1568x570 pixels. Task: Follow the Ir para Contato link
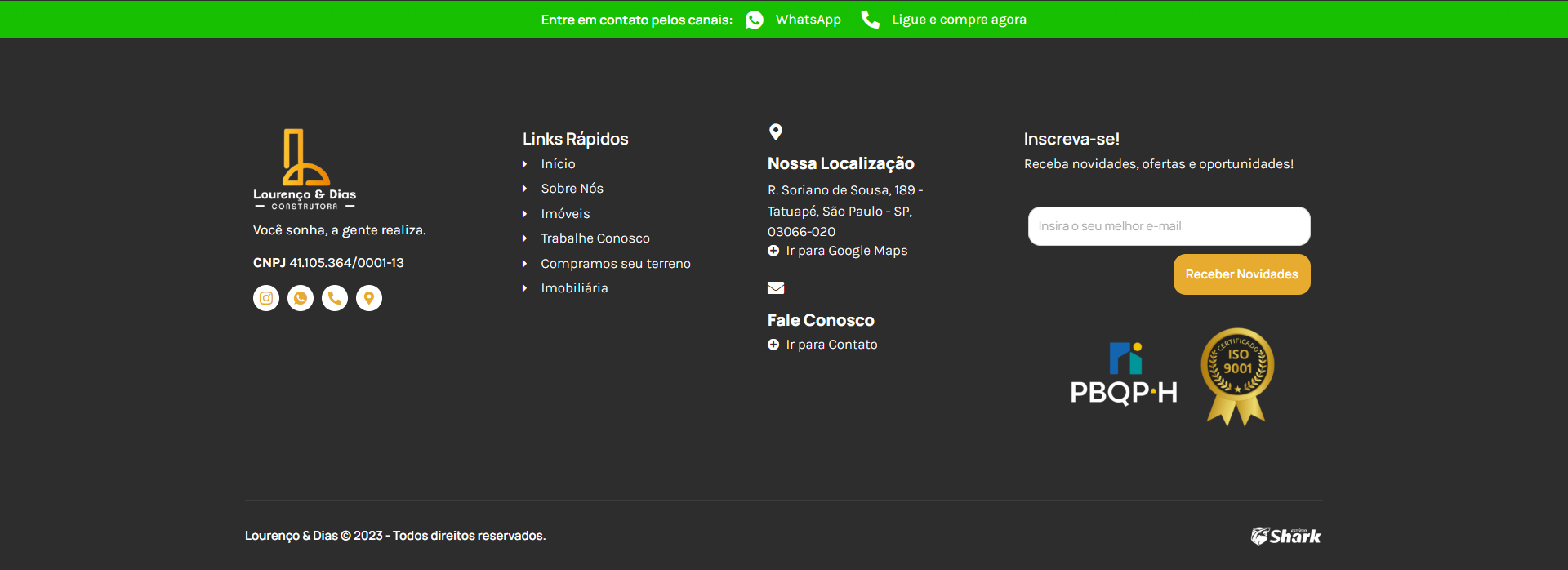pyautogui.click(x=831, y=345)
